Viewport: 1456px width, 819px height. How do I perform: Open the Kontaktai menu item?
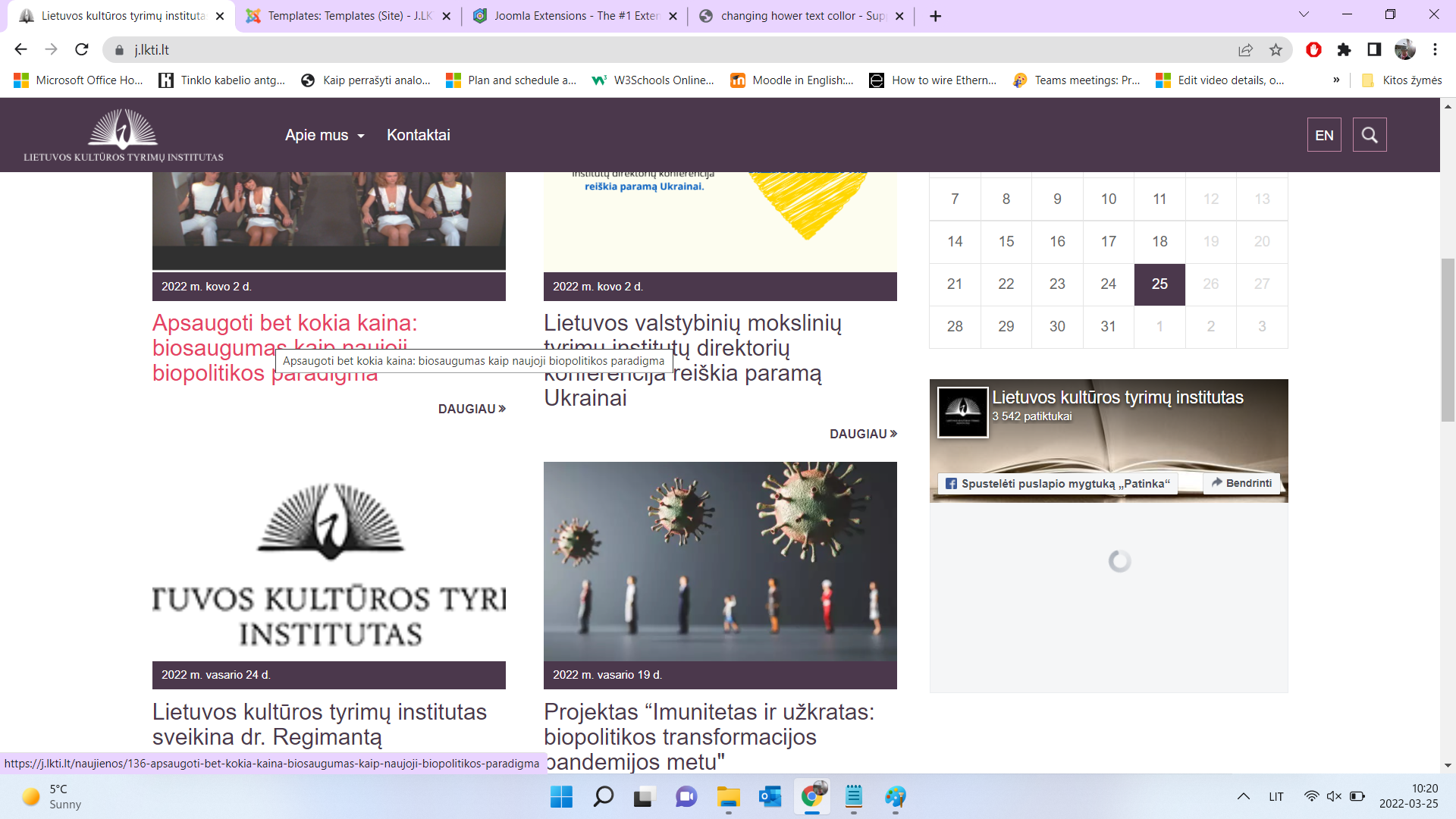pyautogui.click(x=418, y=135)
